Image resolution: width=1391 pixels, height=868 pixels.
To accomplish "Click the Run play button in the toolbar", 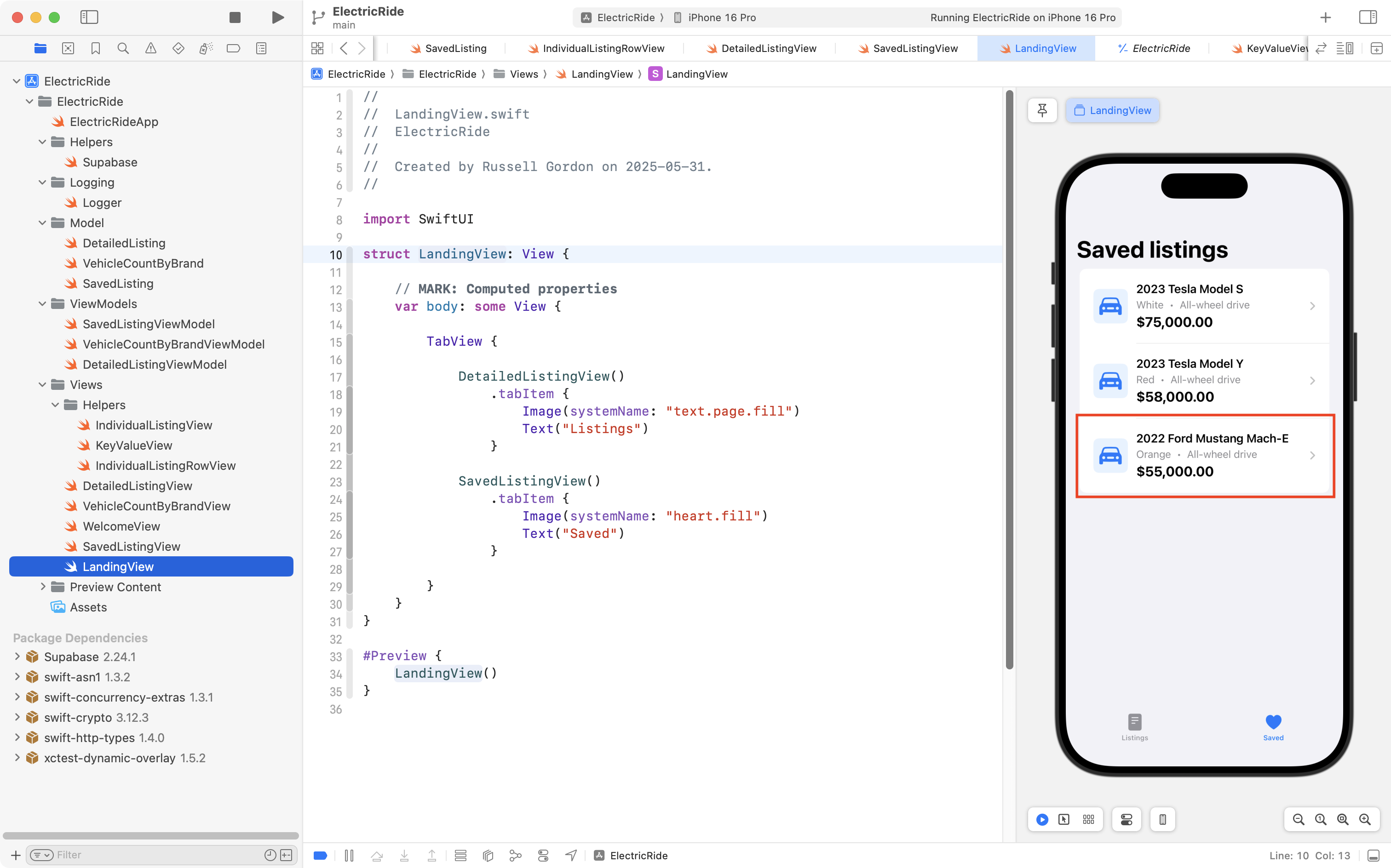I will (278, 17).
